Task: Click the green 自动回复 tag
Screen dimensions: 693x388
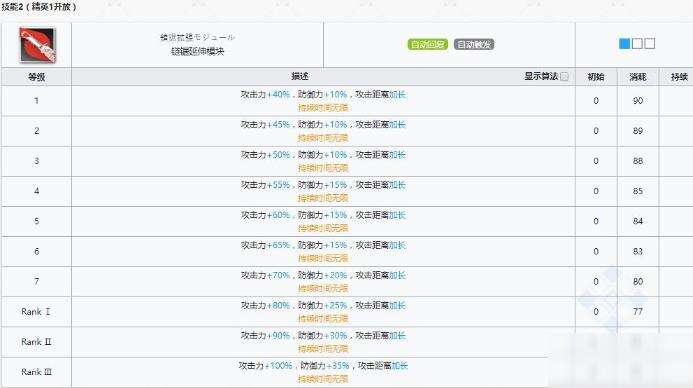Action: tap(427, 44)
